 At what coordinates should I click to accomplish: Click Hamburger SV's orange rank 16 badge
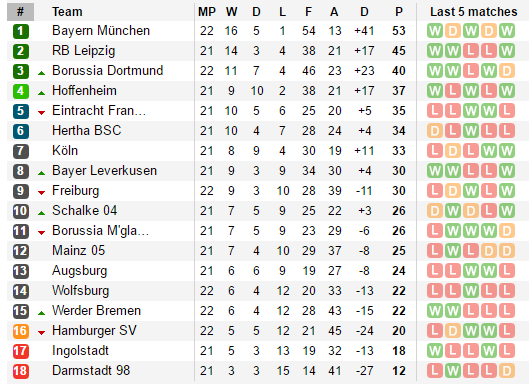click(x=21, y=331)
